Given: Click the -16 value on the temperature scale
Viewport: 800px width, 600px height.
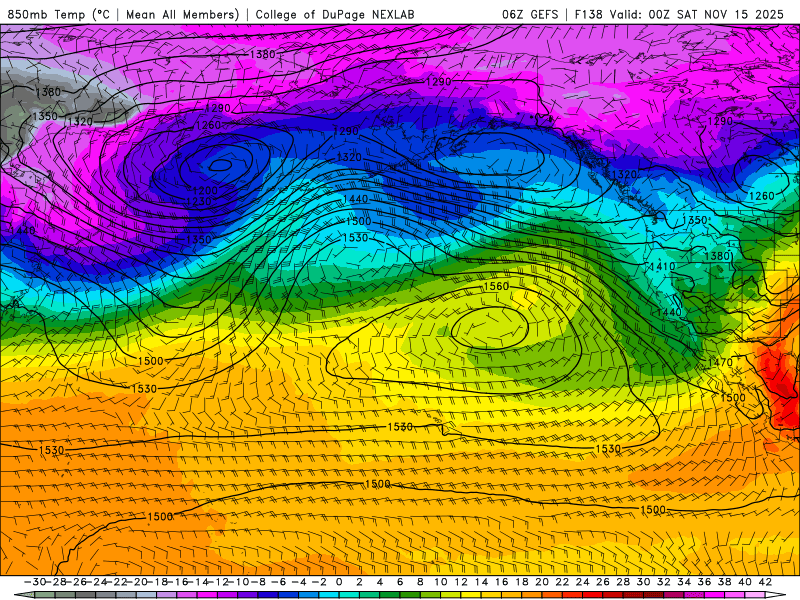Looking at the screenshot, I should click(x=178, y=582).
